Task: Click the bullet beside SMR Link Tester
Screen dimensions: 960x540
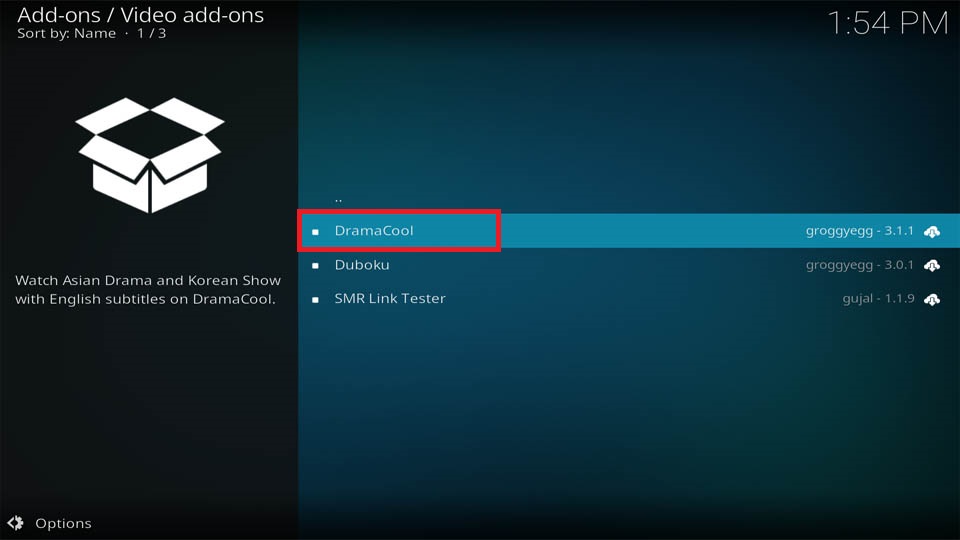Action: [x=315, y=300]
